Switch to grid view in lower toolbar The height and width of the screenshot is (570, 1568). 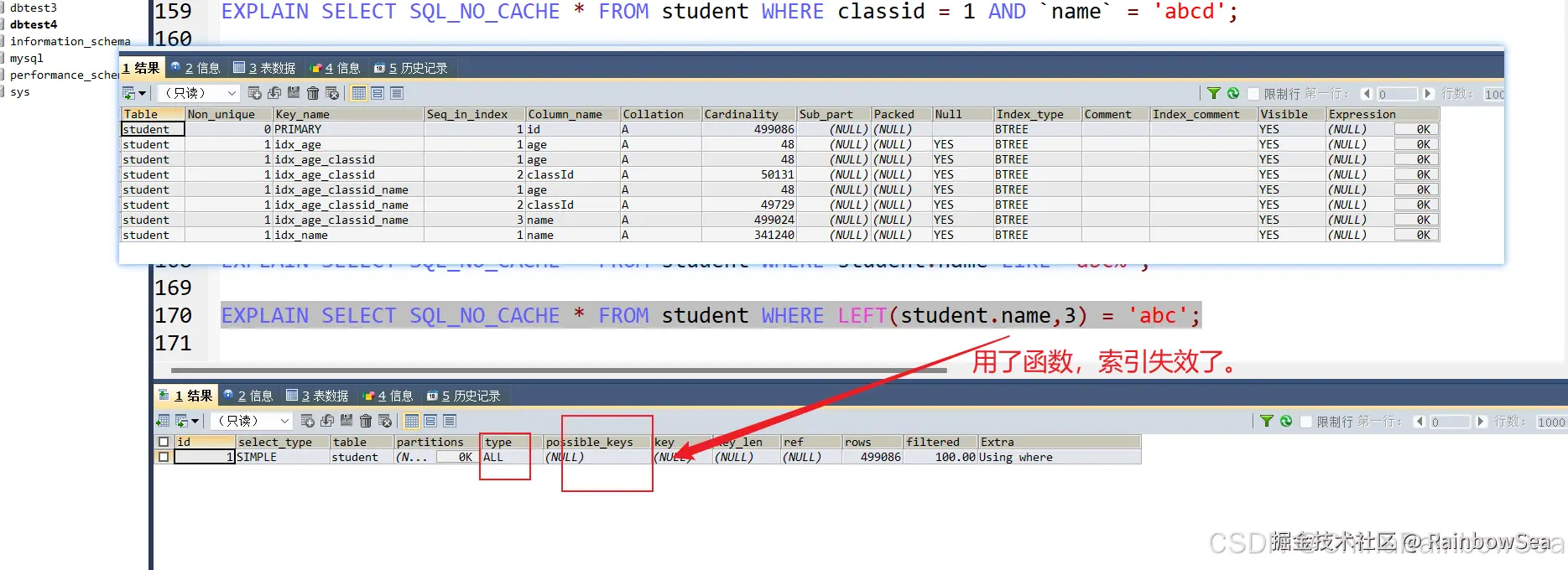(x=411, y=421)
